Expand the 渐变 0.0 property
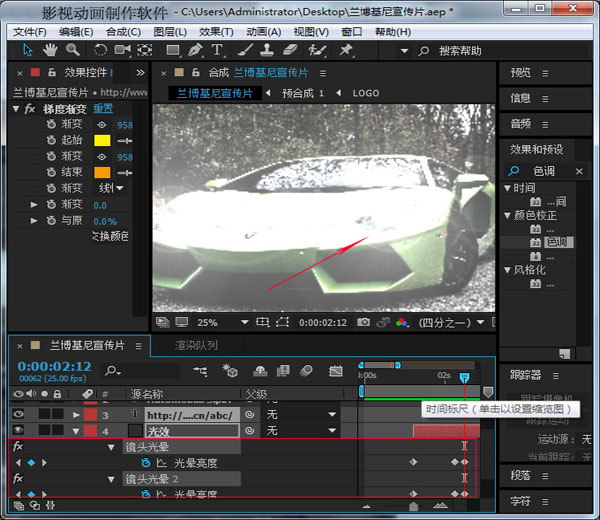Screen dimensions: 600x520 [34, 205]
